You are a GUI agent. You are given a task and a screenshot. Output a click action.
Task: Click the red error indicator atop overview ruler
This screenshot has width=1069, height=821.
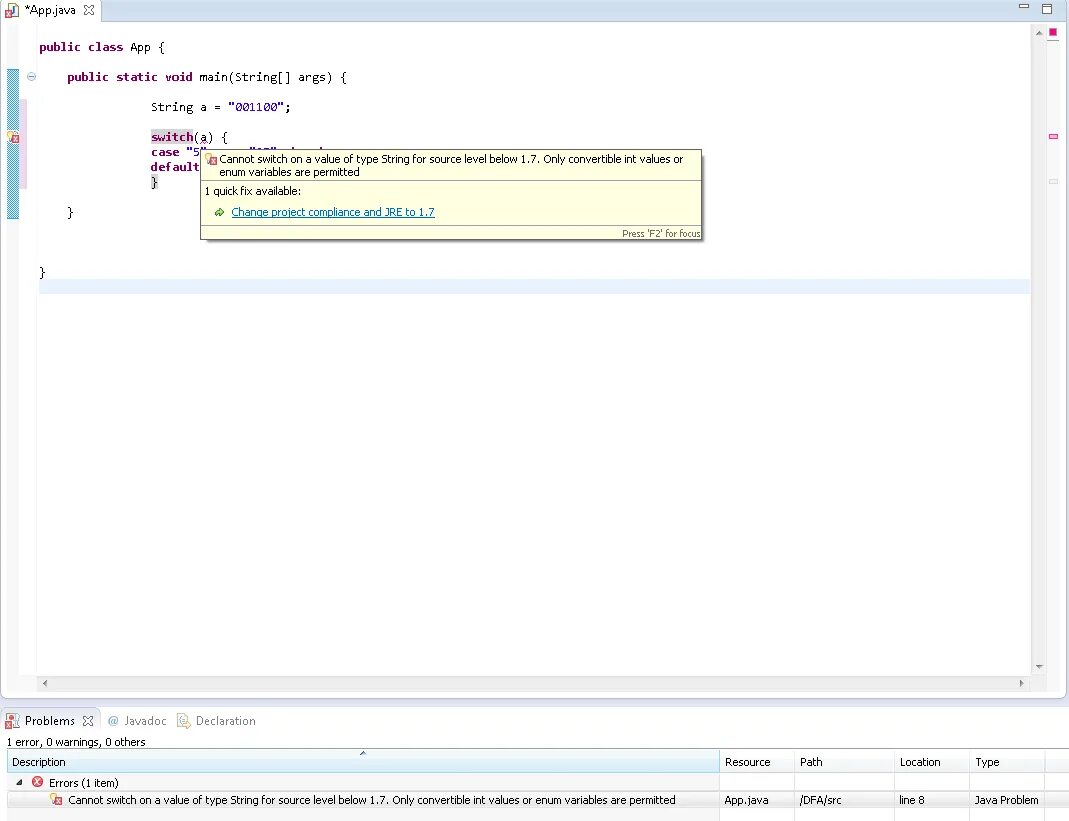[1053, 32]
